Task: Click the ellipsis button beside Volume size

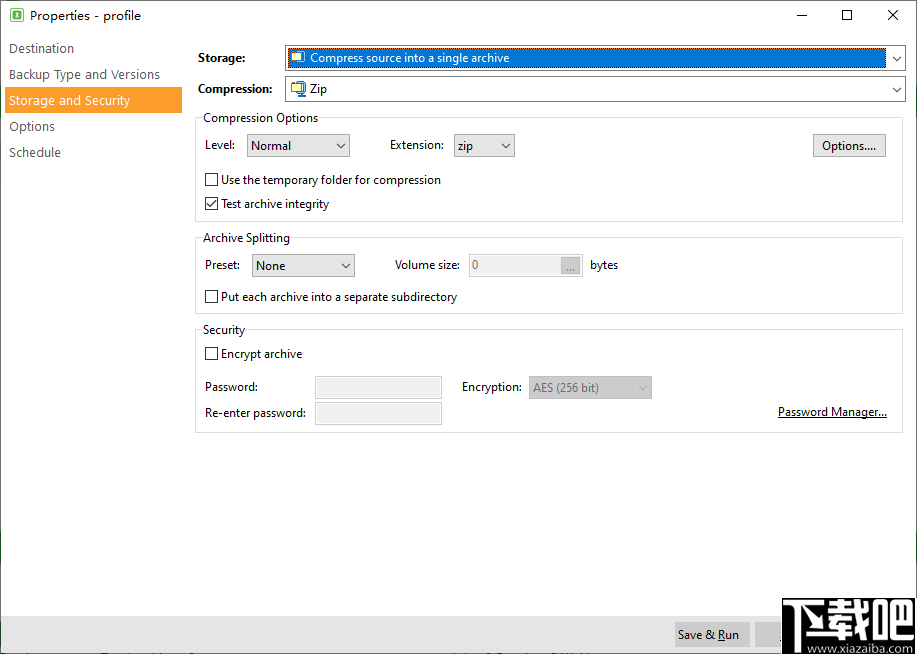Action: 570,266
